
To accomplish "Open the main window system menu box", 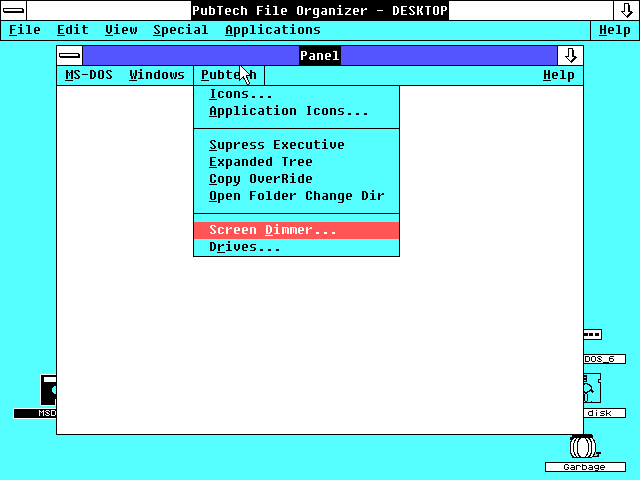I will coord(13,10).
